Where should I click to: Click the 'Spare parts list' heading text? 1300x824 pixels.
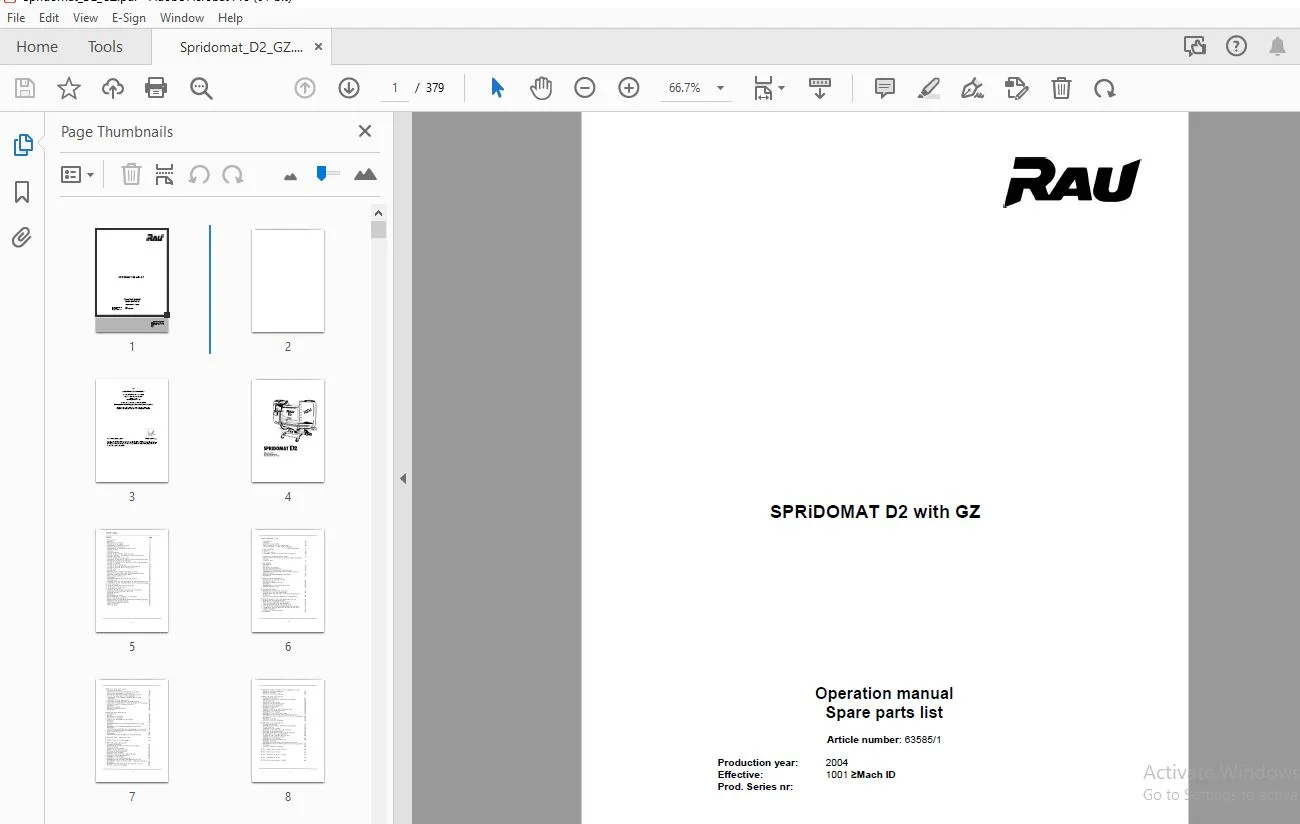tap(884, 712)
